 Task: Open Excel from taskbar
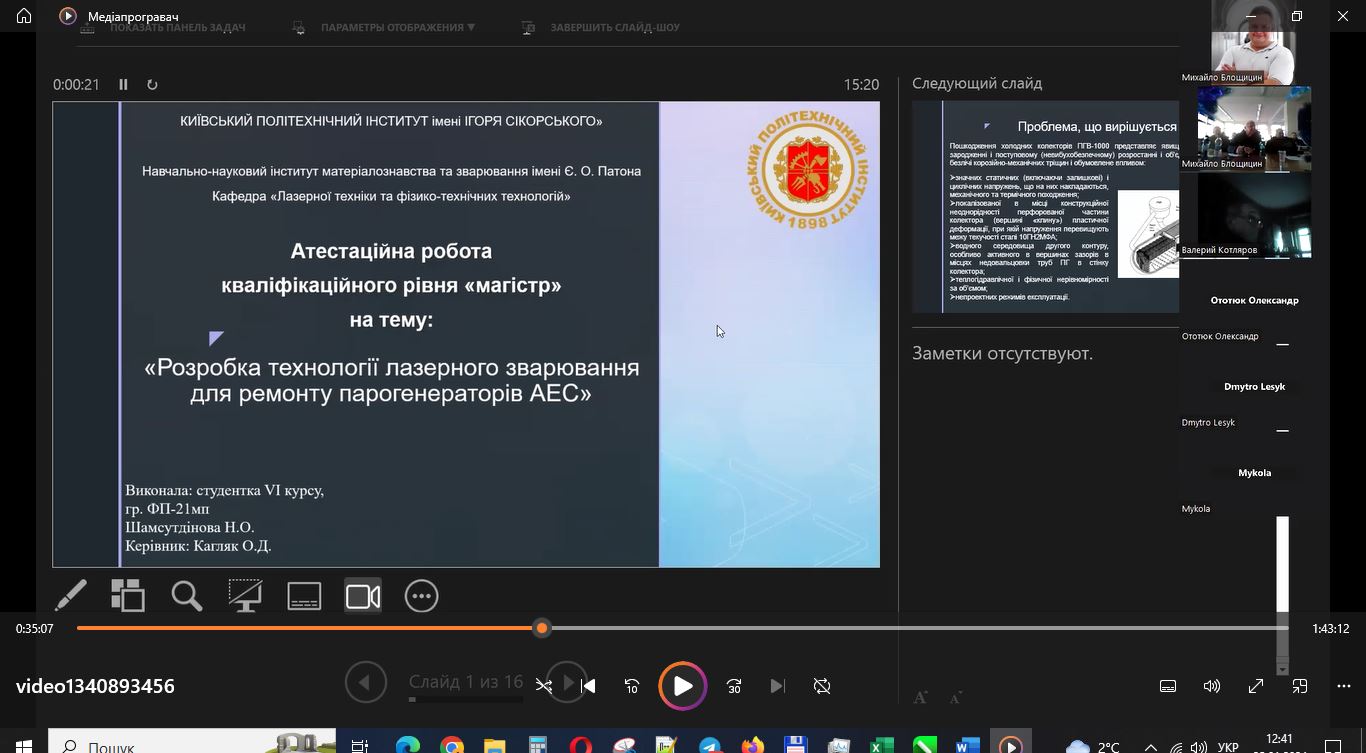[882, 744]
